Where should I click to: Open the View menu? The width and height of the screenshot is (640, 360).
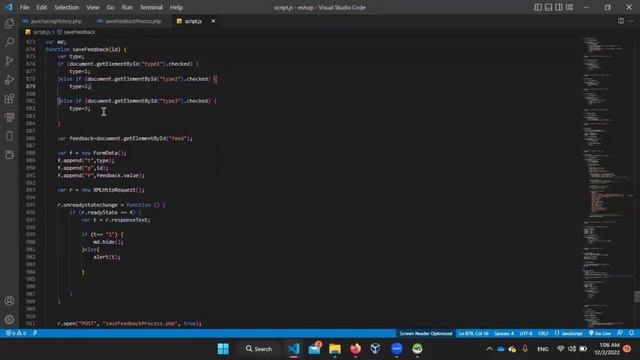click(x=93, y=7)
